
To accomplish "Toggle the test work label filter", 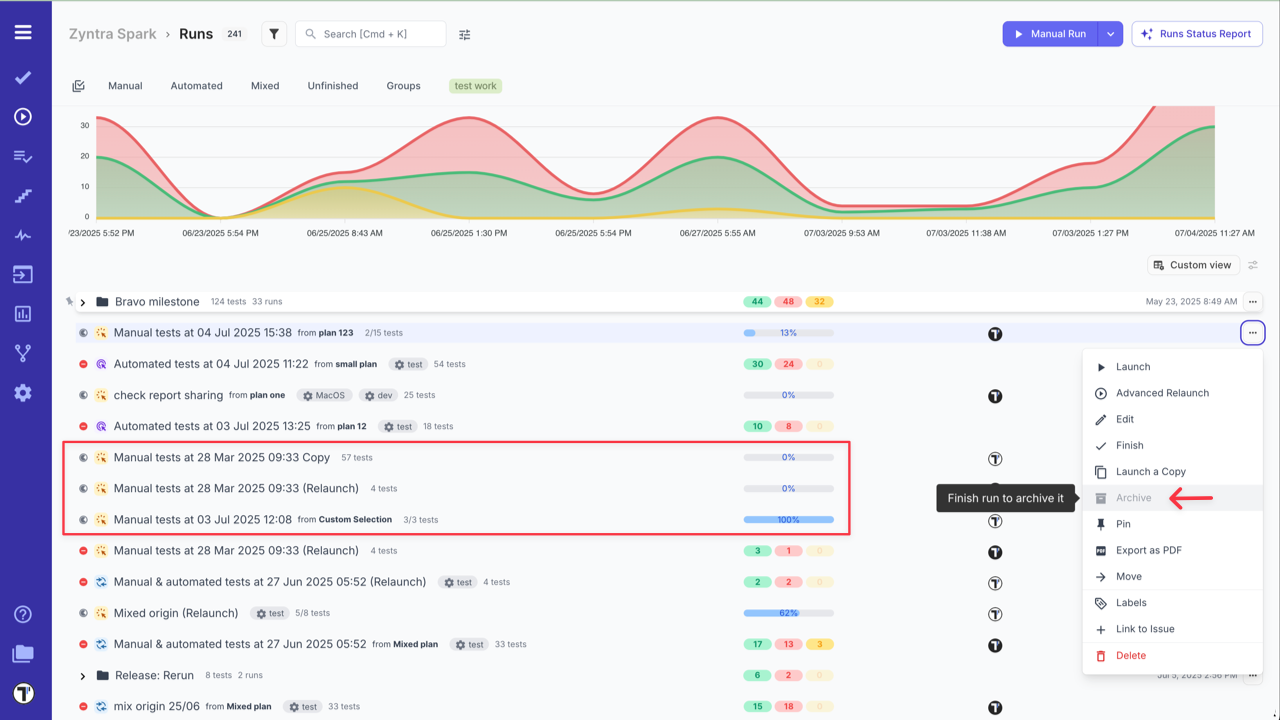I will tap(475, 86).
